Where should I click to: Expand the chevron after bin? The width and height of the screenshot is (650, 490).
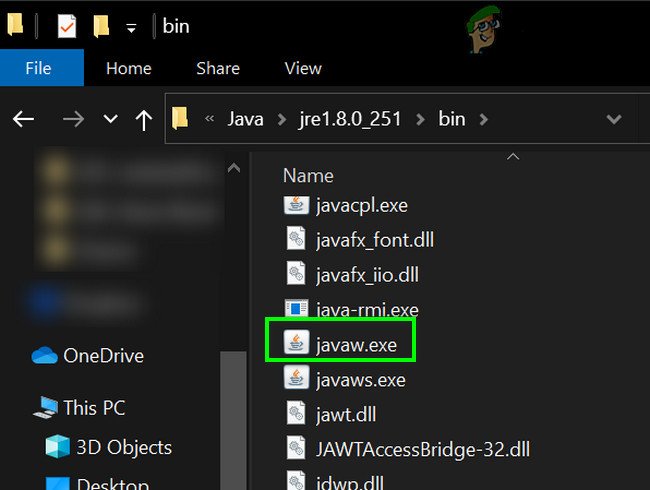click(483, 120)
